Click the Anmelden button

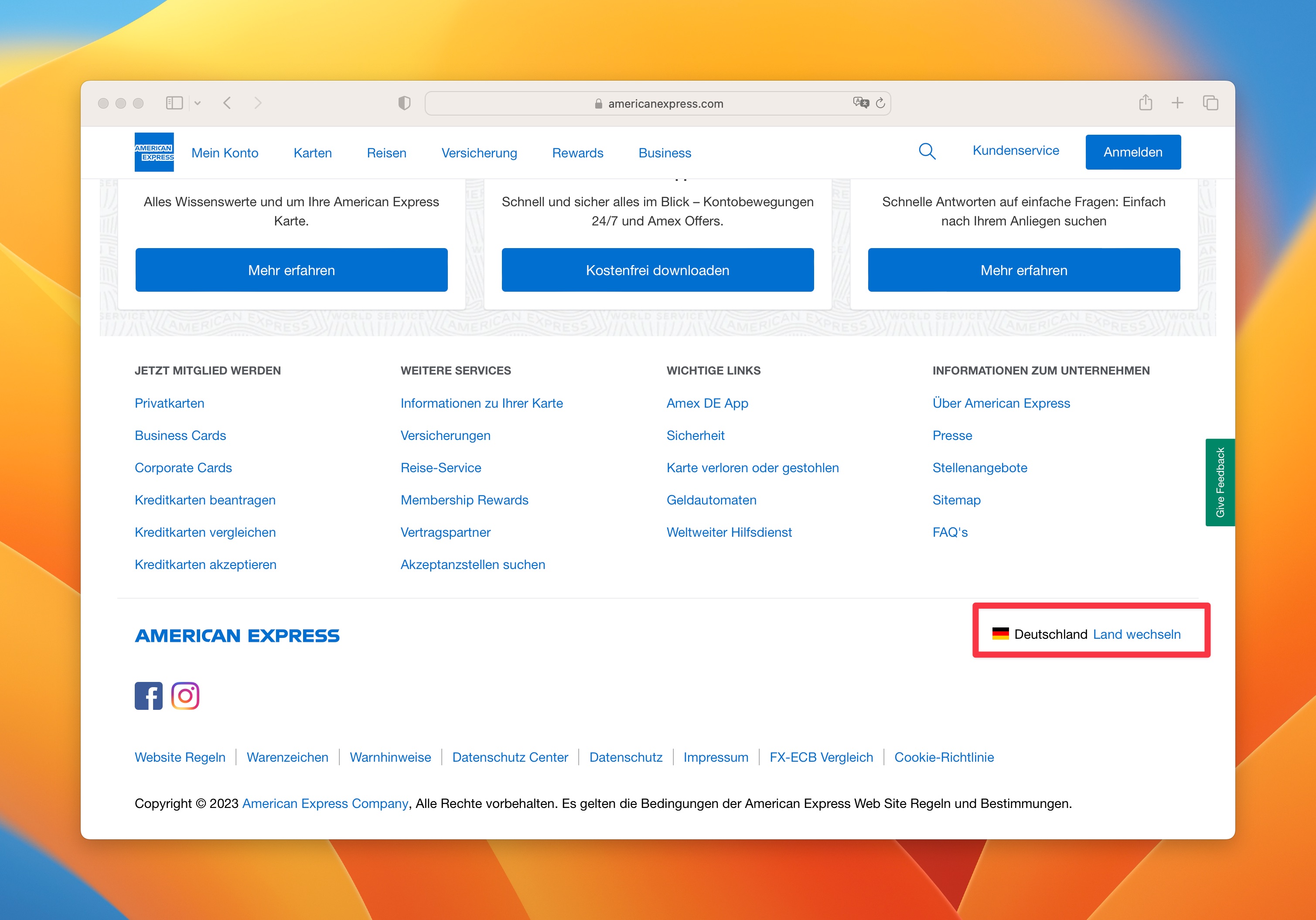pos(1133,152)
